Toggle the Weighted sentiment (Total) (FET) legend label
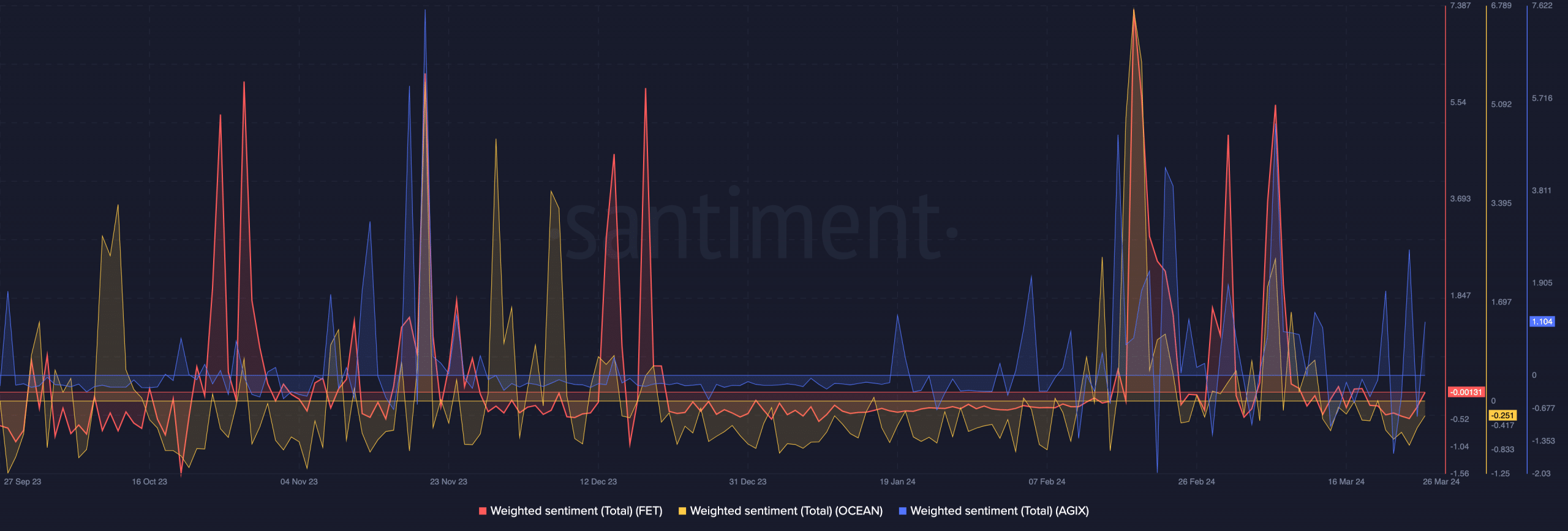Screen dimensions: 1568x531 tap(576, 511)
